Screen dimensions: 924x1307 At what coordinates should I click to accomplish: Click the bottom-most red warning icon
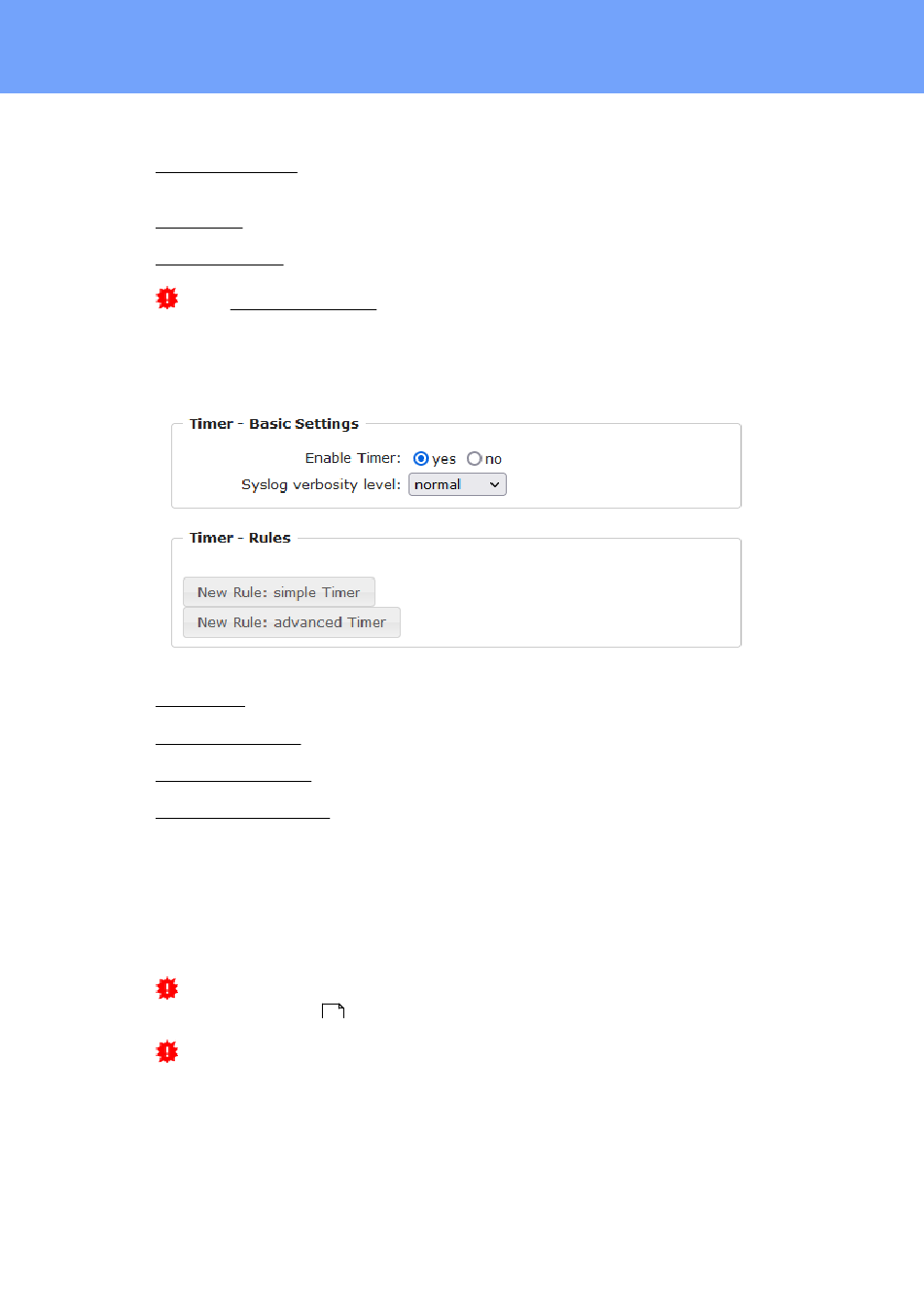(x=167, y=1052)
